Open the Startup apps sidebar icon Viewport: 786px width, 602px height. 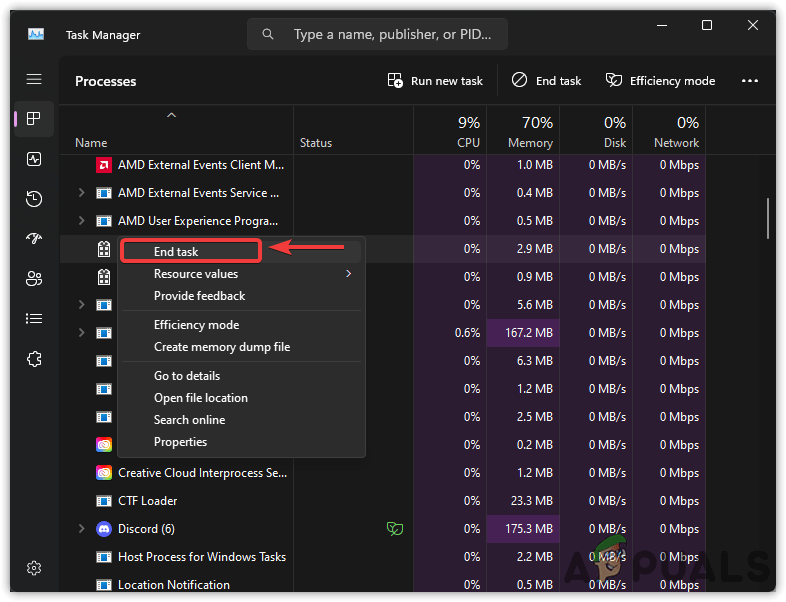click(x=34, y=239)
